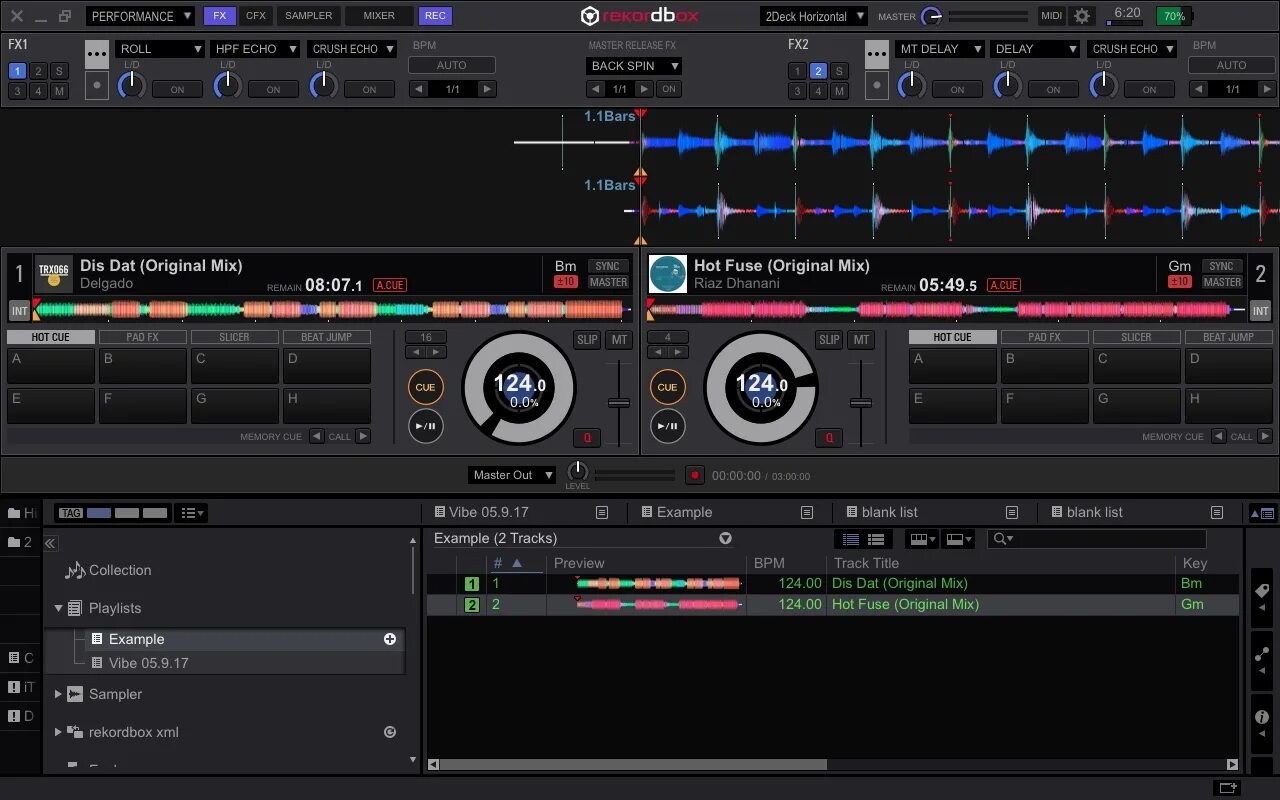Toggle the REC panel button
The image size is (1280, 800).
(x=435, y=16)
